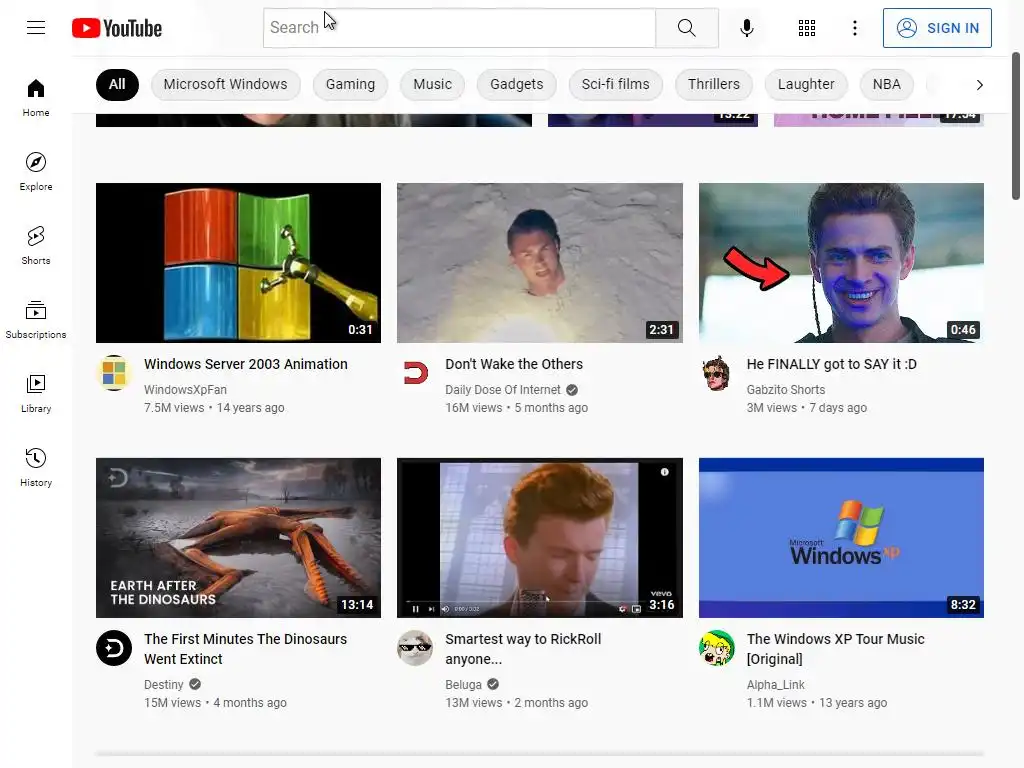Click the page vertical scrollbar
The image size is (1024, 768).
point(1016,126)
